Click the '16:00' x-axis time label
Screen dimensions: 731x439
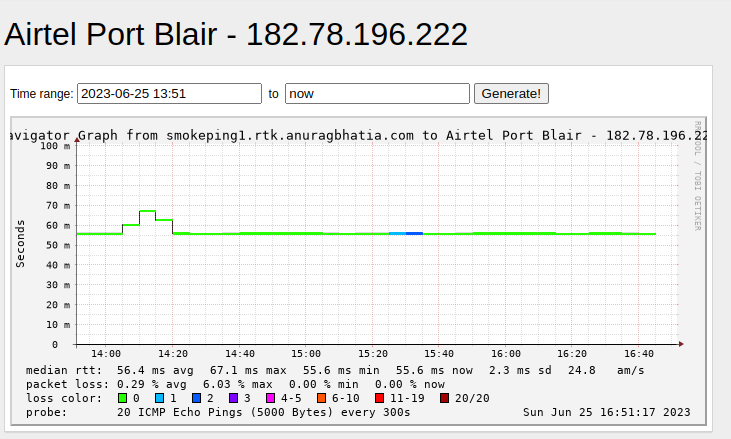(506, 354)
